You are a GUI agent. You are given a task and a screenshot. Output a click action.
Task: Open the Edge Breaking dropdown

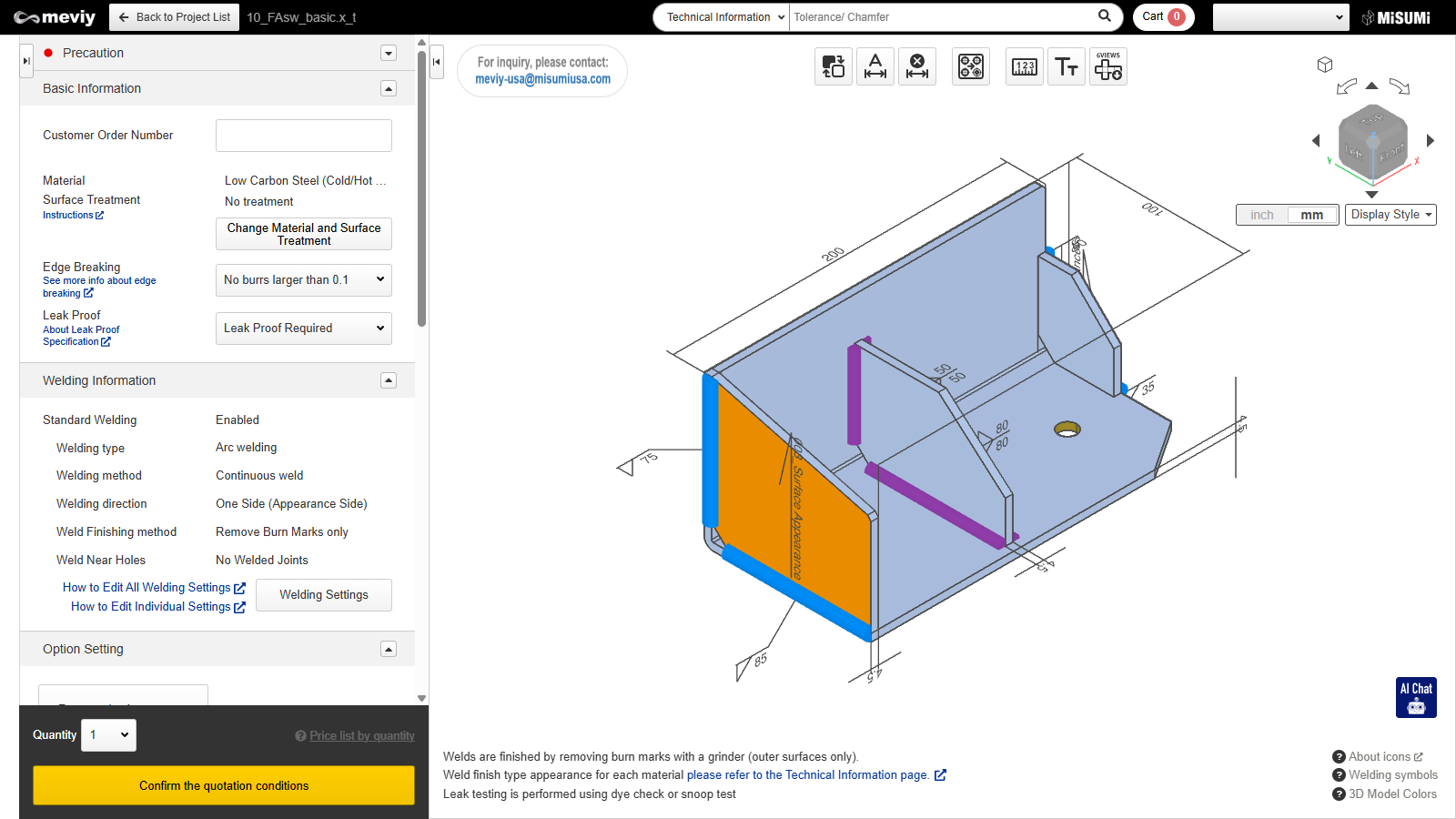(303, 280)
